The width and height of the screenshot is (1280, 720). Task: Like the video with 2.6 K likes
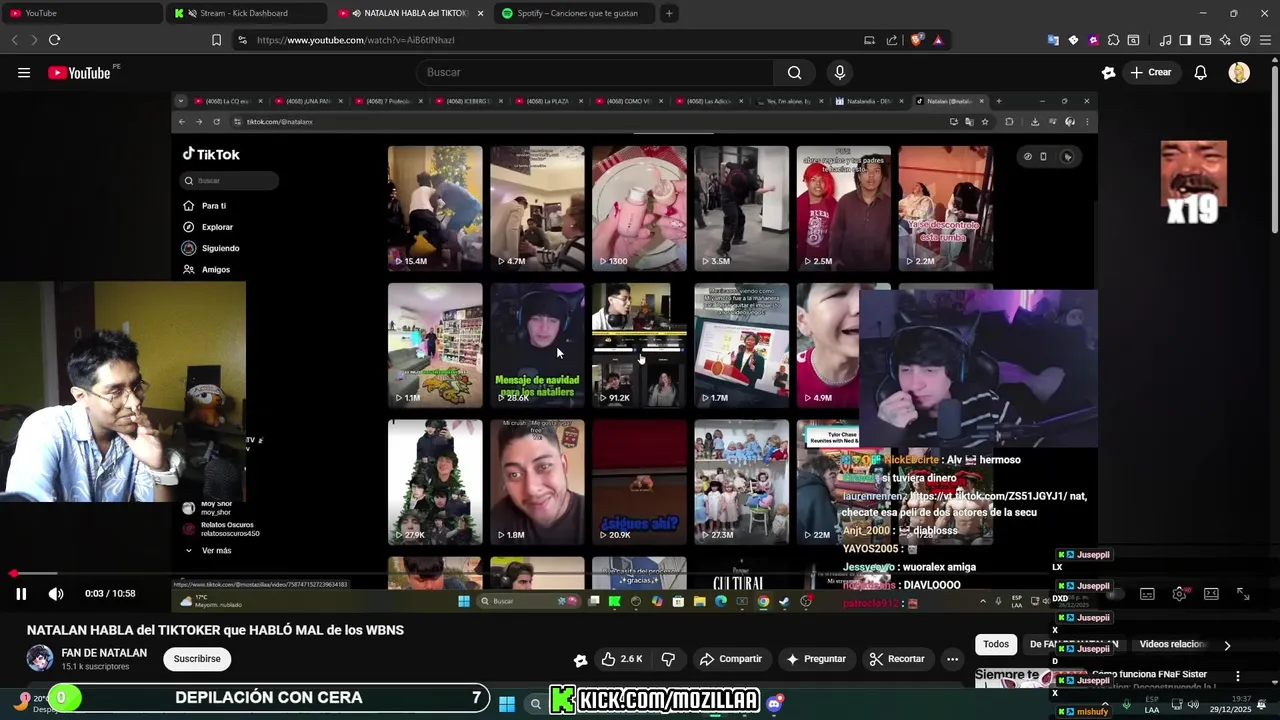(621, 659)
